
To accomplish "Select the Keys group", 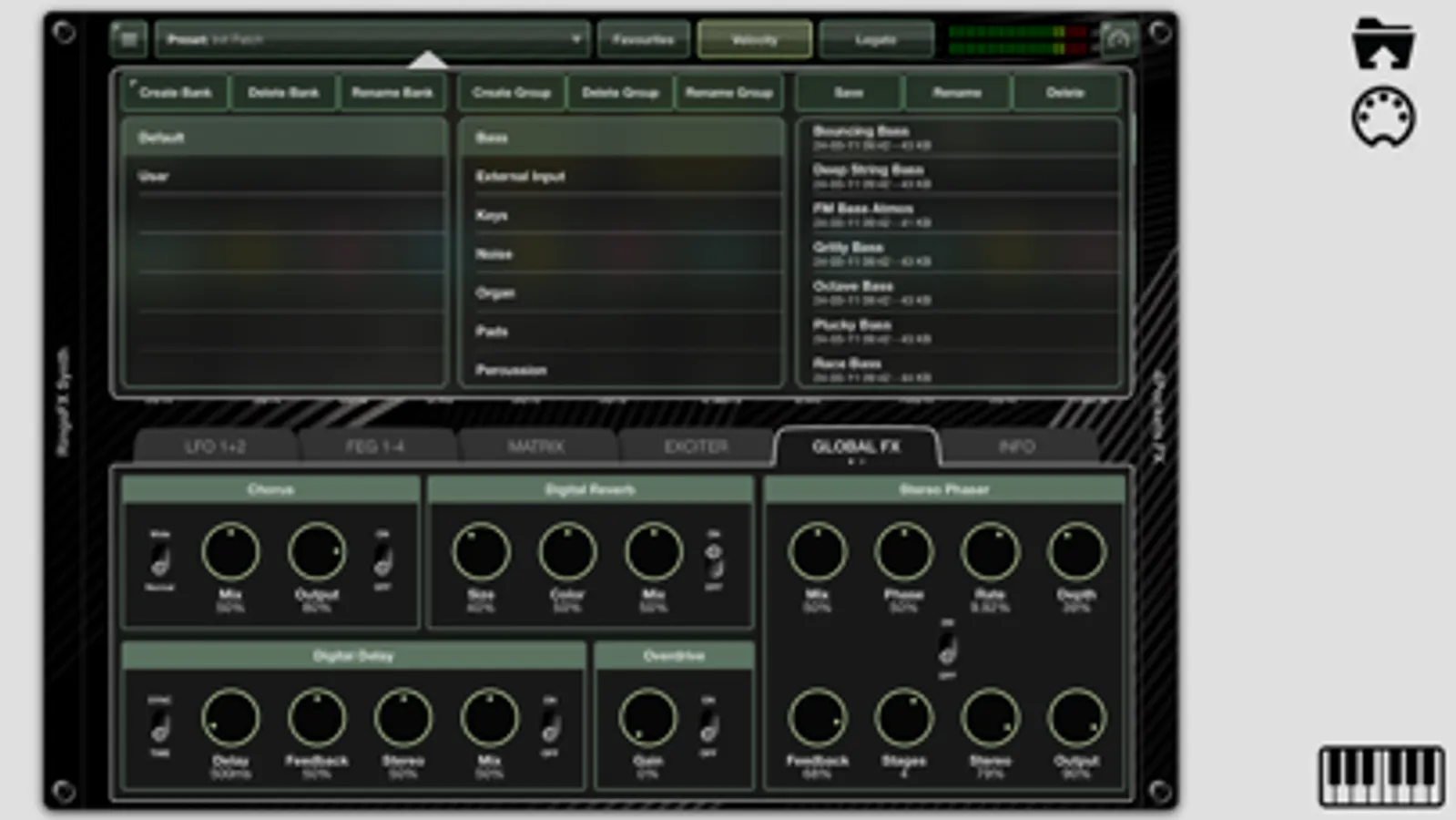I will click(621, 215).
